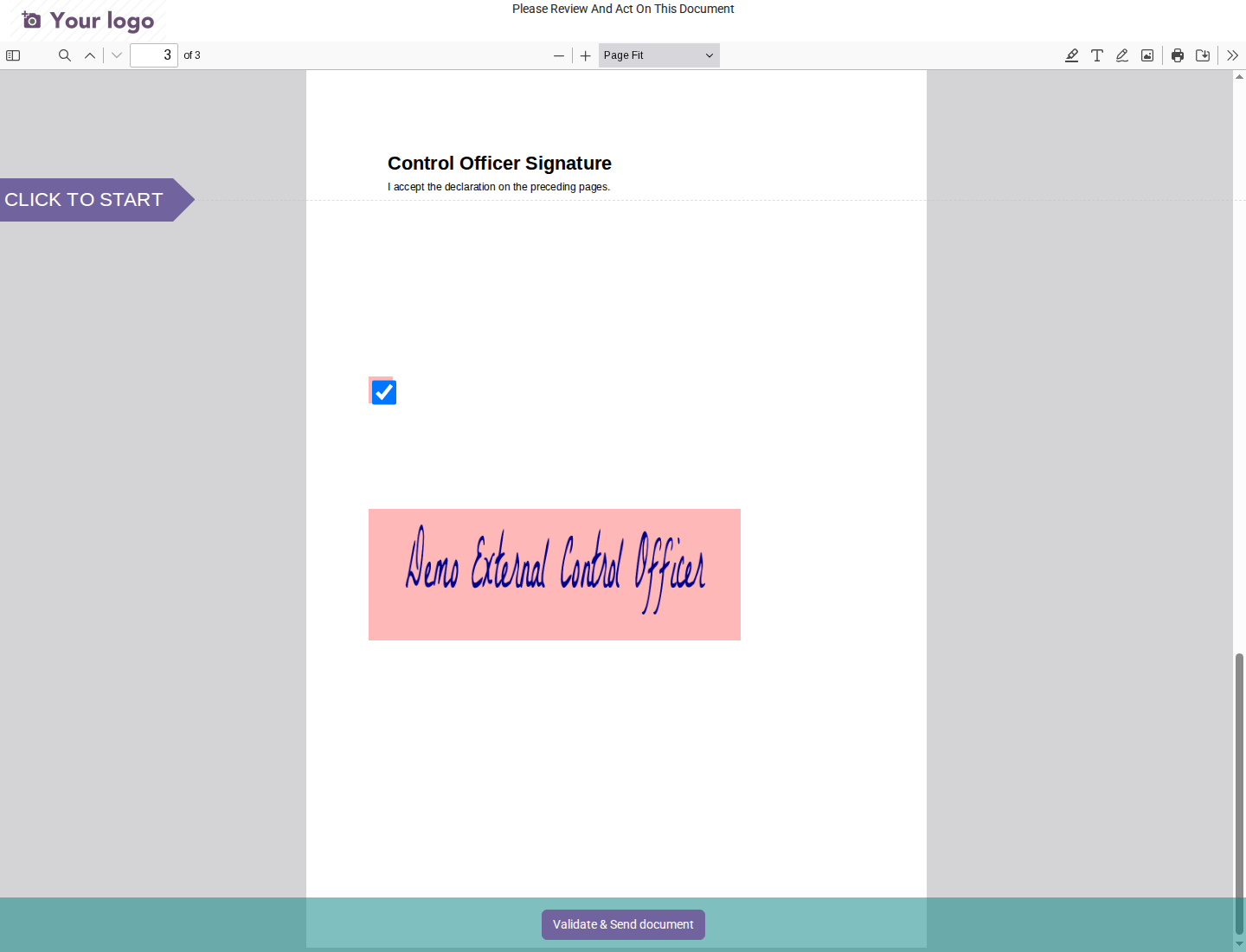Click the 'Your logo' text
The height and width of the screenshot is (952, 1246).
point(102,21)
